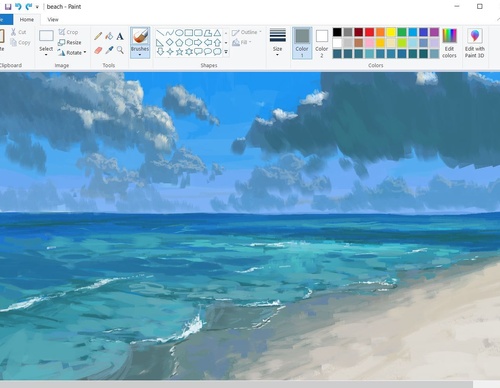Pick the purple color swatch
Screen dimensions: 500x388
pos(434,32)
